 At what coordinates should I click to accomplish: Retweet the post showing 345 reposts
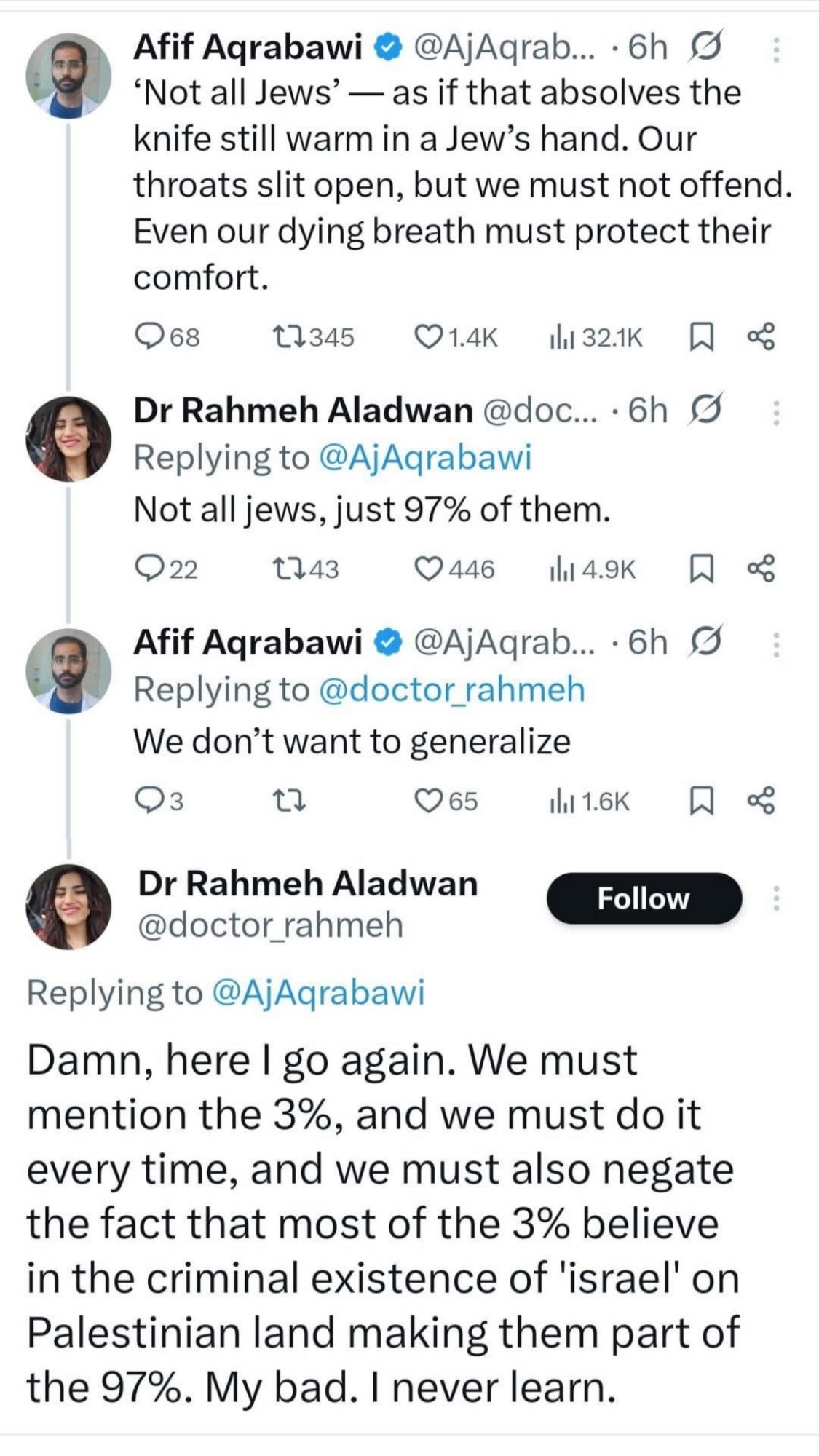312,336
